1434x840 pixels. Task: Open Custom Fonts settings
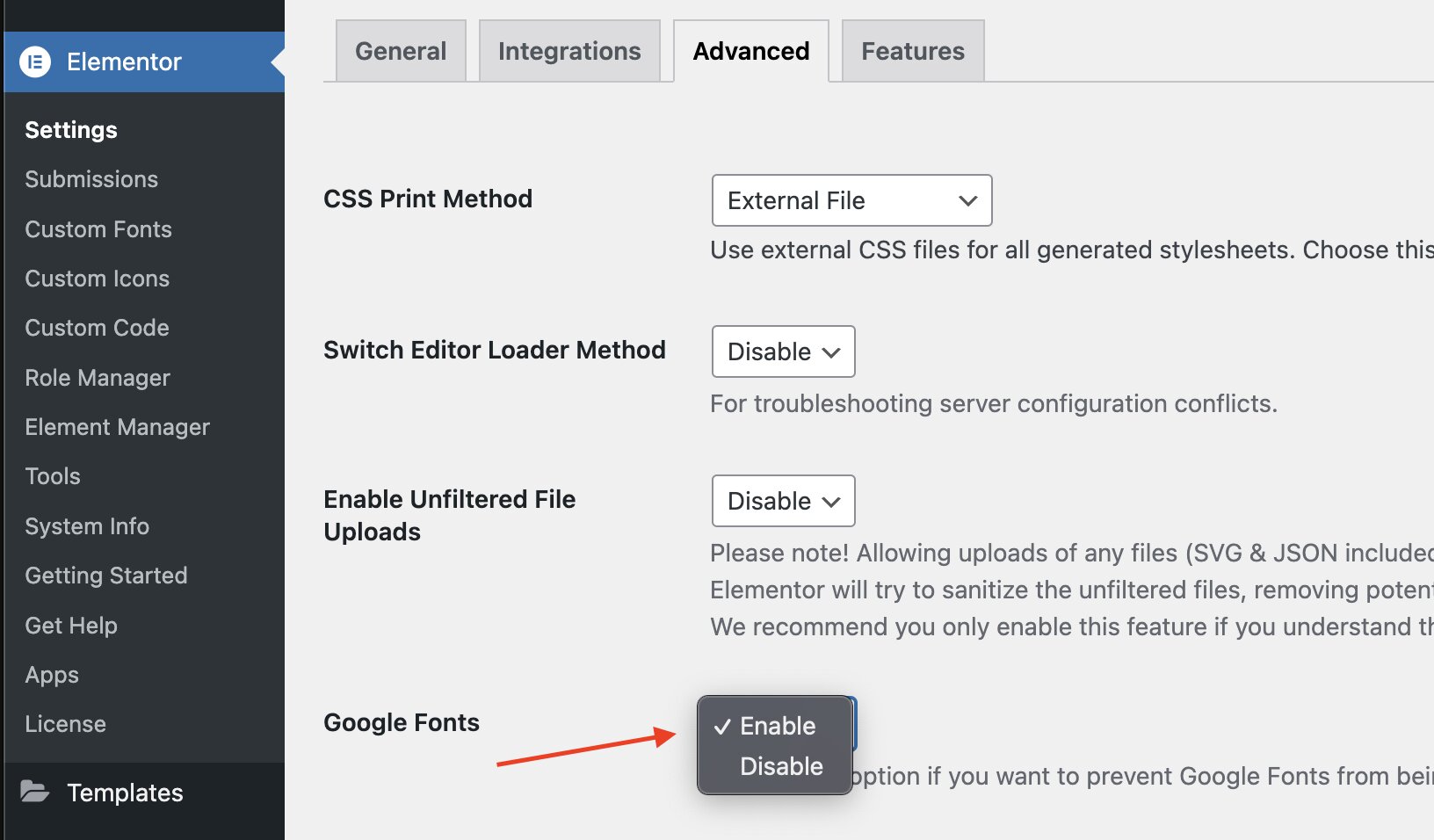pos(98,228)
